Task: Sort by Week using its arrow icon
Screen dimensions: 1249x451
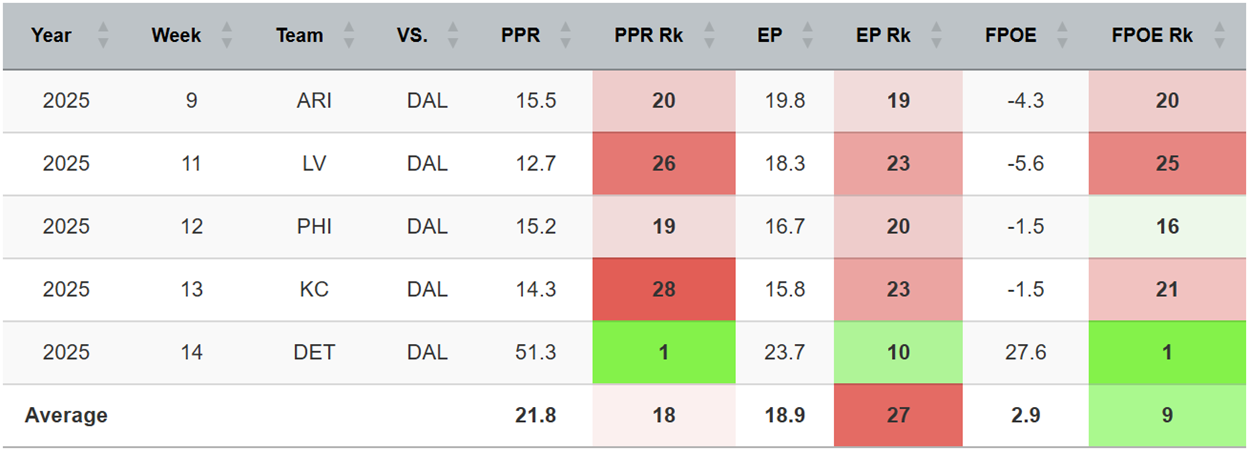Action: tap(226, 36)
